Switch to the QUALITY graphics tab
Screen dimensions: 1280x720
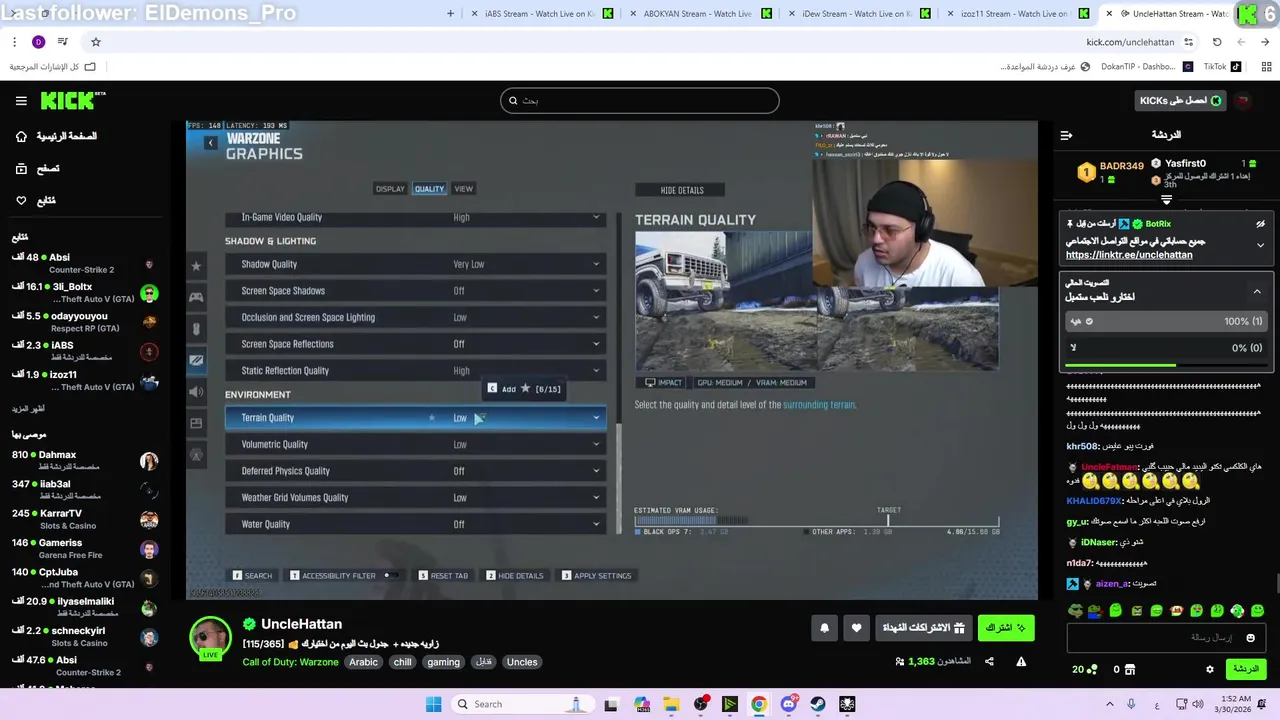pyautogui.click(x=429, y=189)
